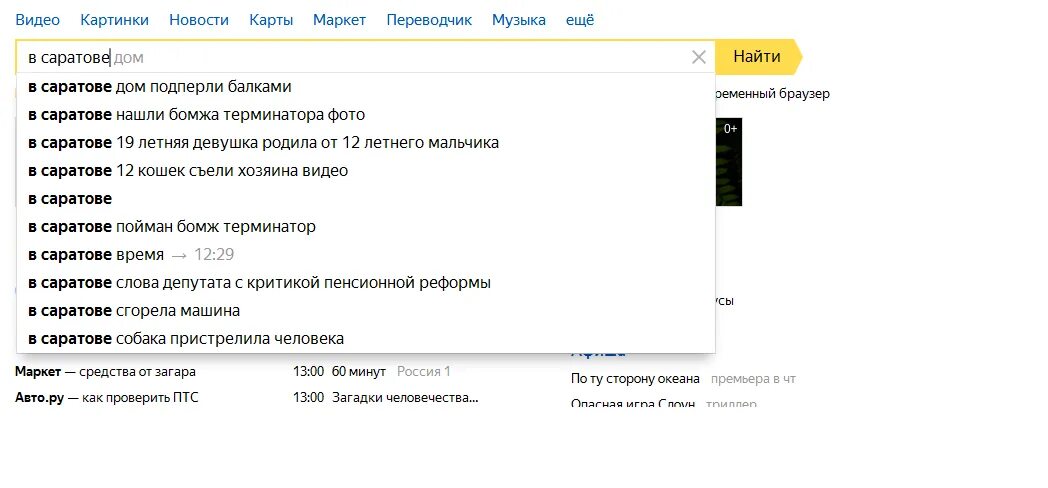The width and height of the screenshot is (1048, 488).
Task: Click the Найти search button
Action: click(x=758, y=57)
